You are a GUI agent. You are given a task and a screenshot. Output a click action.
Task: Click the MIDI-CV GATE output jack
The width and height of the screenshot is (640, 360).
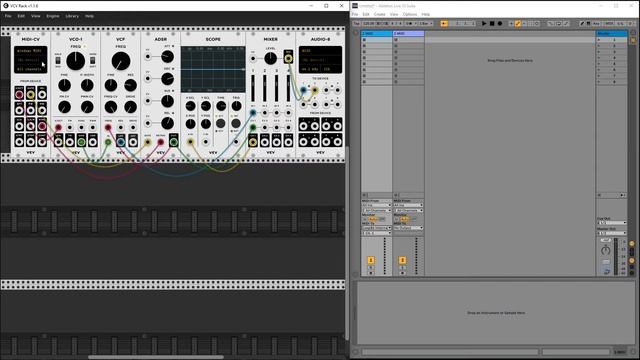[x=31, y=95]
